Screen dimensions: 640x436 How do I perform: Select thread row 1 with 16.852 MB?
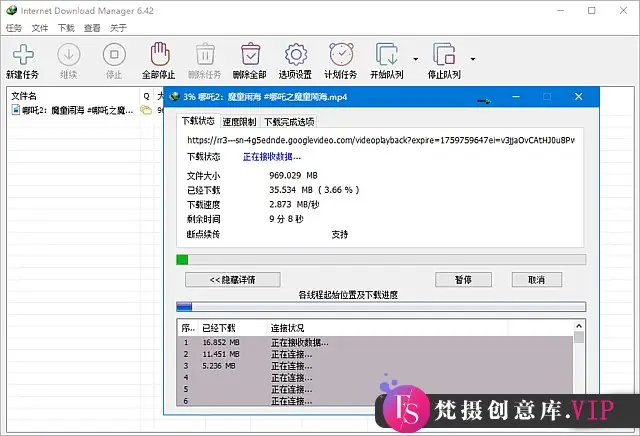click(375, 343)
